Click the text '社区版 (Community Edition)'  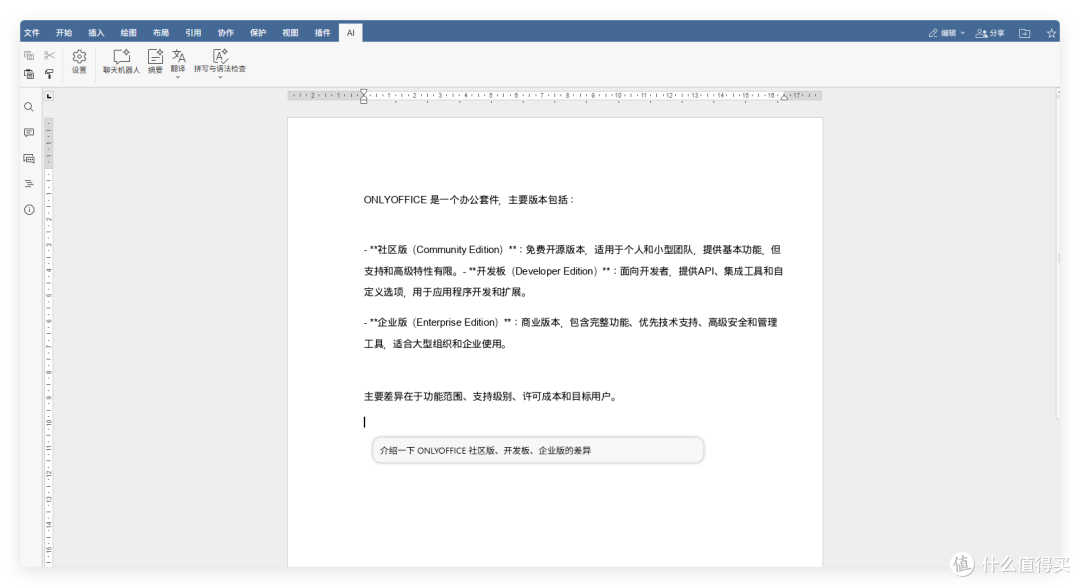pos(440,249)
